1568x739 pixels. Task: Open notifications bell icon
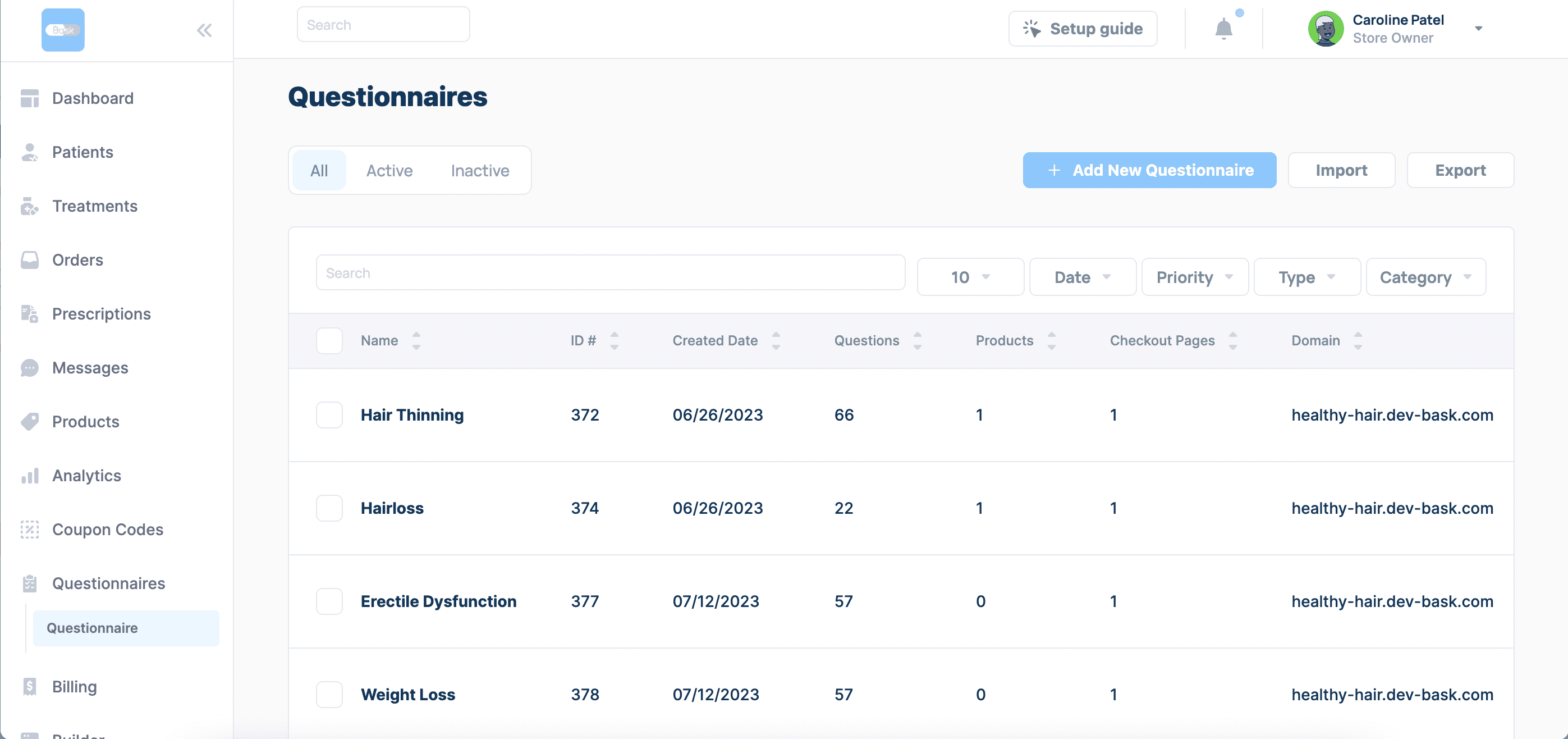pyautogui.click(x=1223, y=29)
